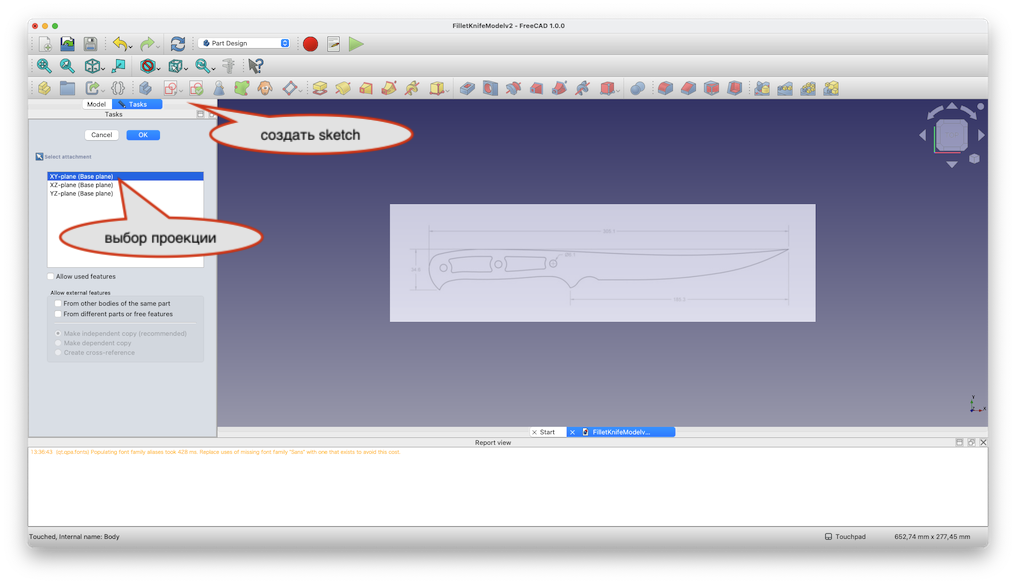Click the Save document icon
The width and height of the screenshot is (1016, 584).
pos(90,44)
